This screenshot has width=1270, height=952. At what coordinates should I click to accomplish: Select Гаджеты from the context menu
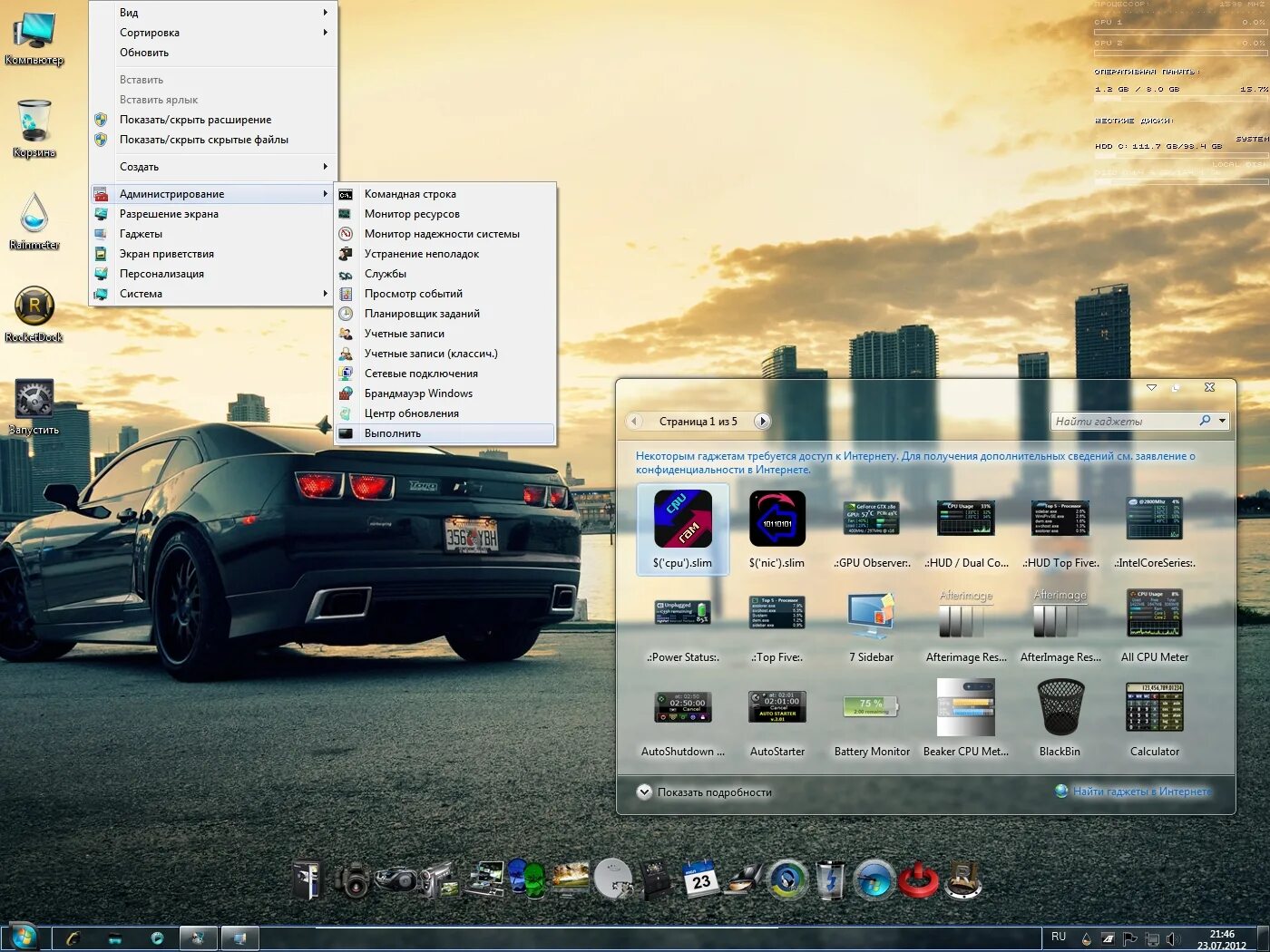[x=211, y=234]
